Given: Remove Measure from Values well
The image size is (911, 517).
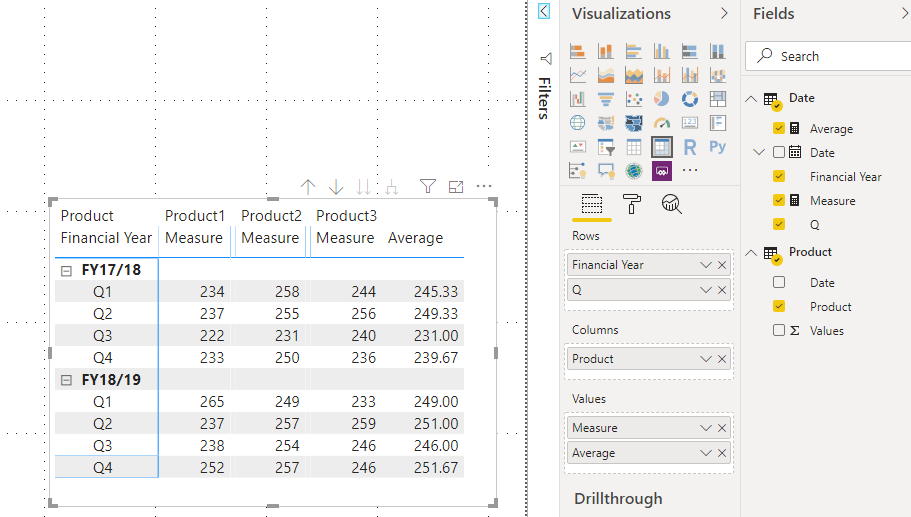Looking at the screenshot, I should point(722,428).
